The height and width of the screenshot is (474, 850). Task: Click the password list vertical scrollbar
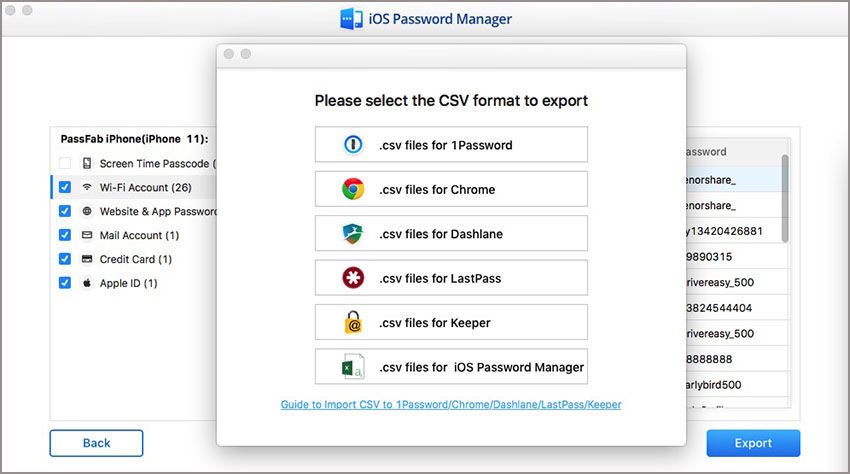click(x=785, y=200)
